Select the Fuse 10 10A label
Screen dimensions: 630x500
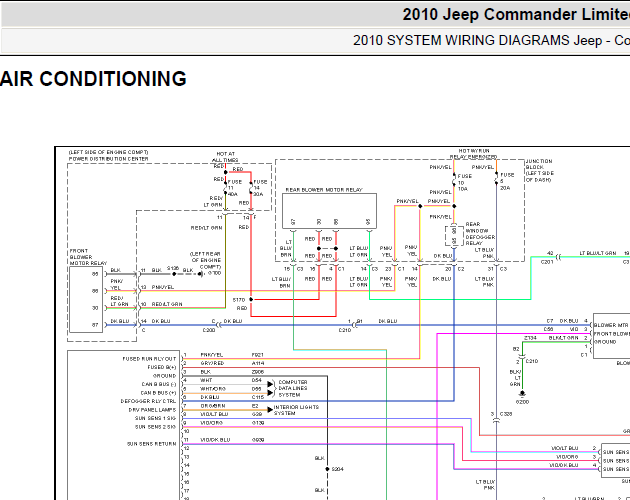tap(464, 182)
